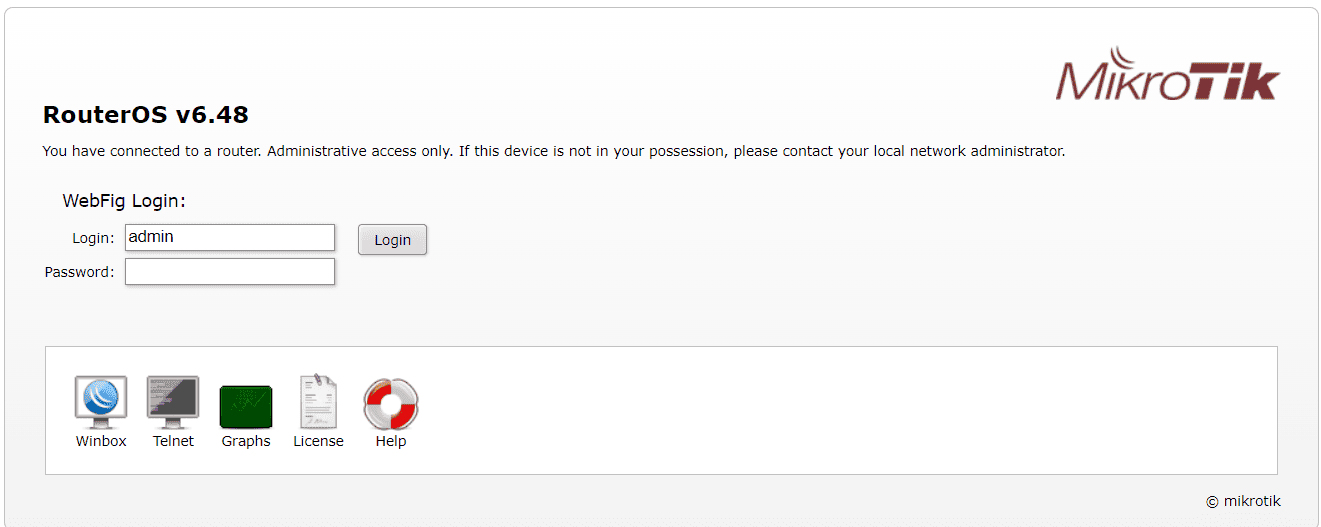
Task: Click the "Password:" field label
Action: pos(79,272)
